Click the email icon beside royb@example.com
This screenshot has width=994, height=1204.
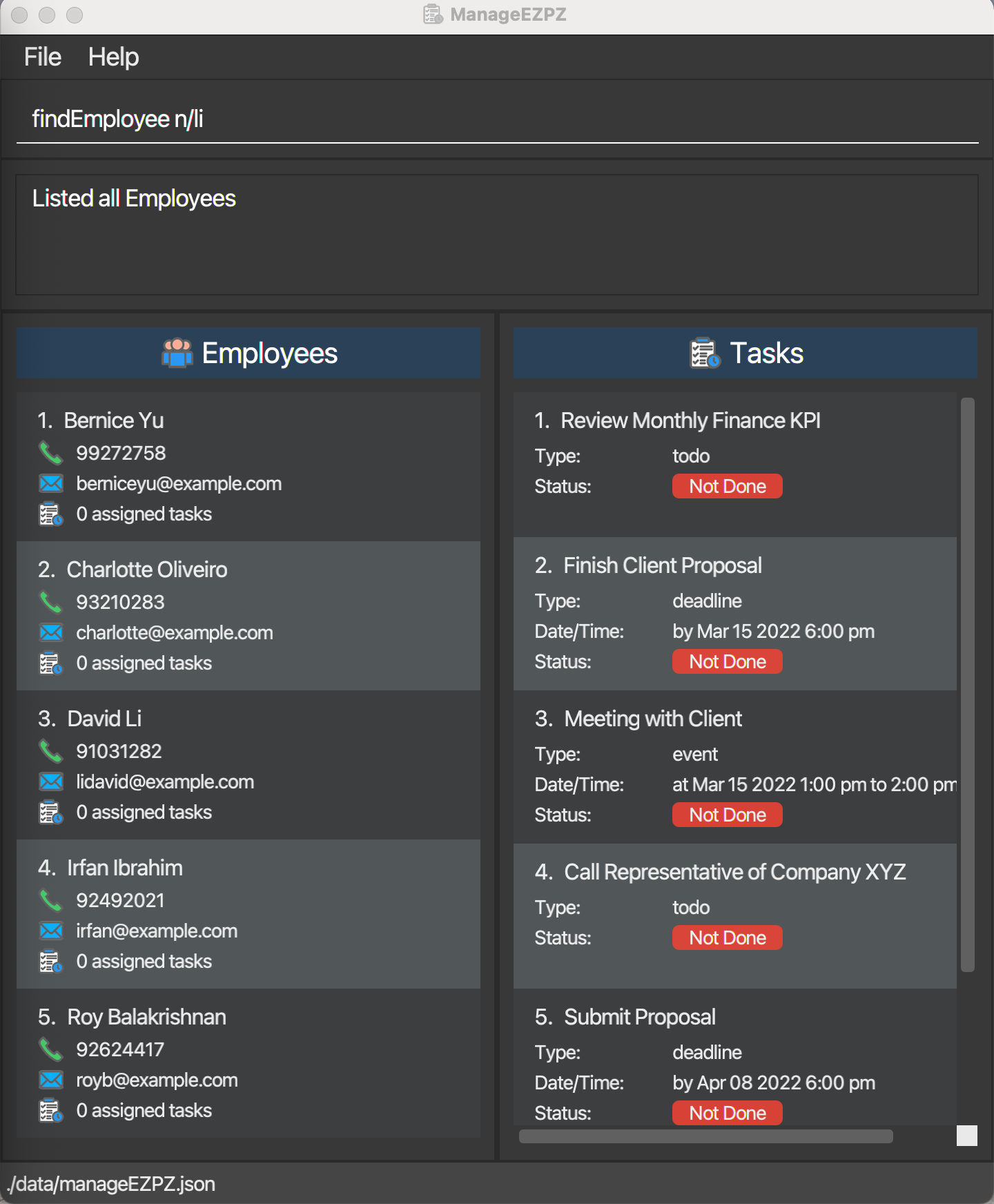point(51,1080)
